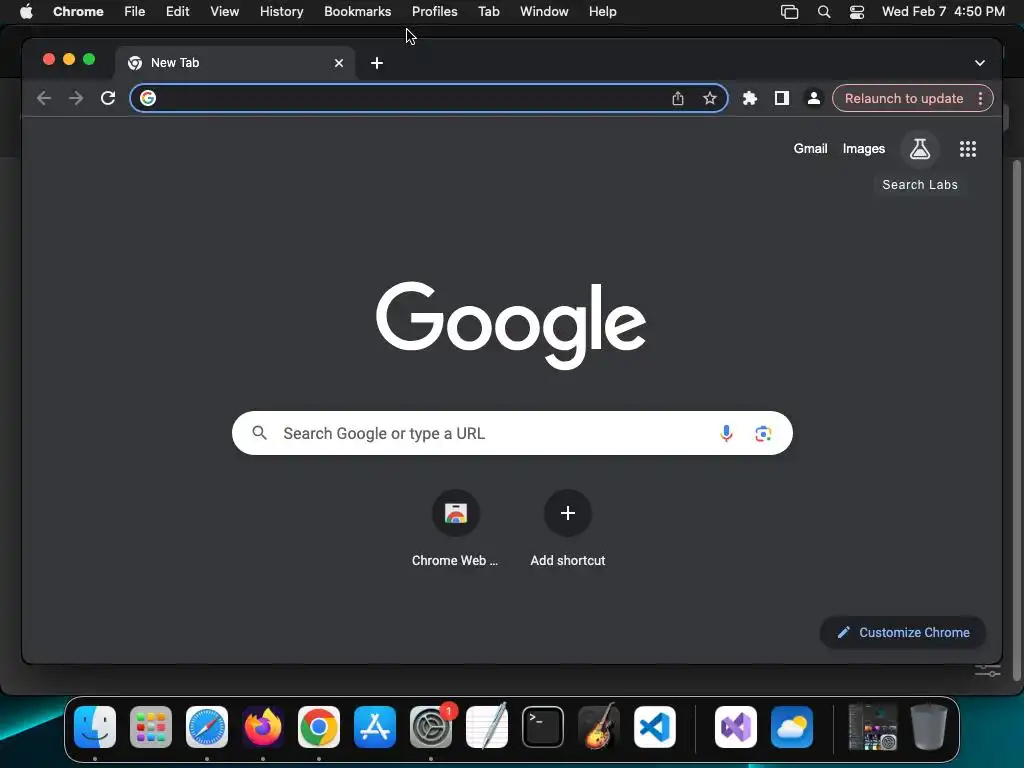This screenshot has width=1024, height=768.
Task: Open the Tab menu
Action: (488, 12)
